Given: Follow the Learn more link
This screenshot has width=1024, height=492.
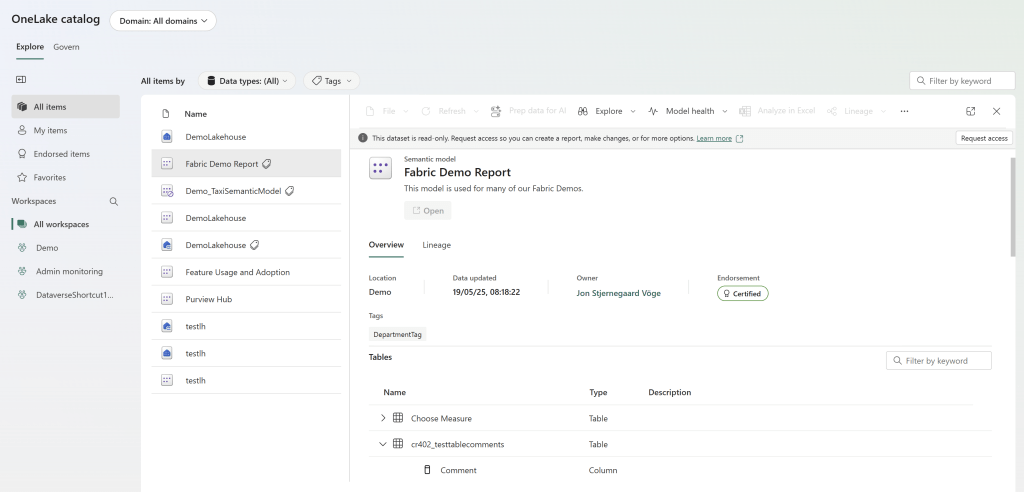Looking at the screenshot, I should point(714,138).
